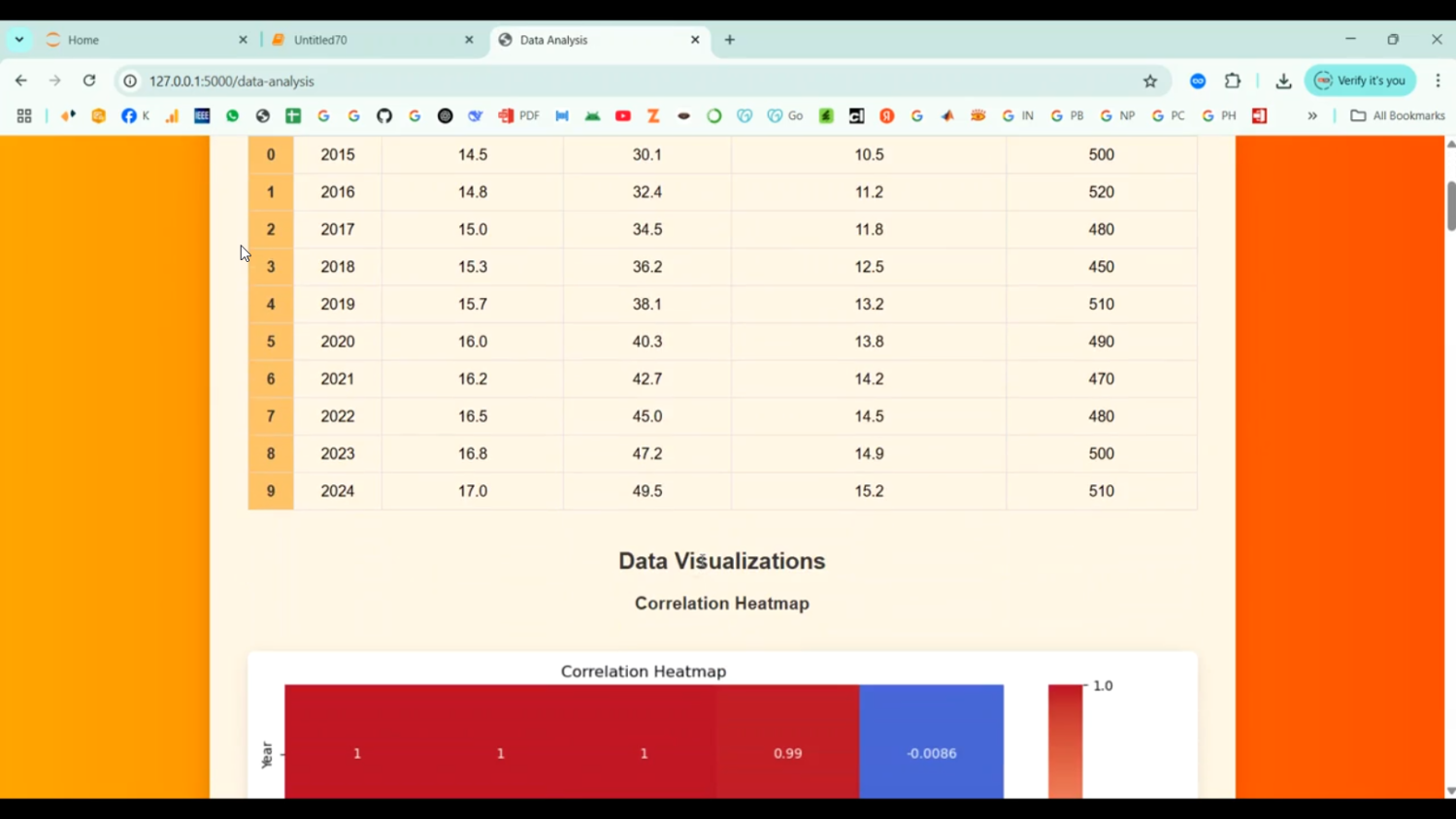Select the 2018 year cell
Screen dimensions: 1456x819
(x=338, y=267)
